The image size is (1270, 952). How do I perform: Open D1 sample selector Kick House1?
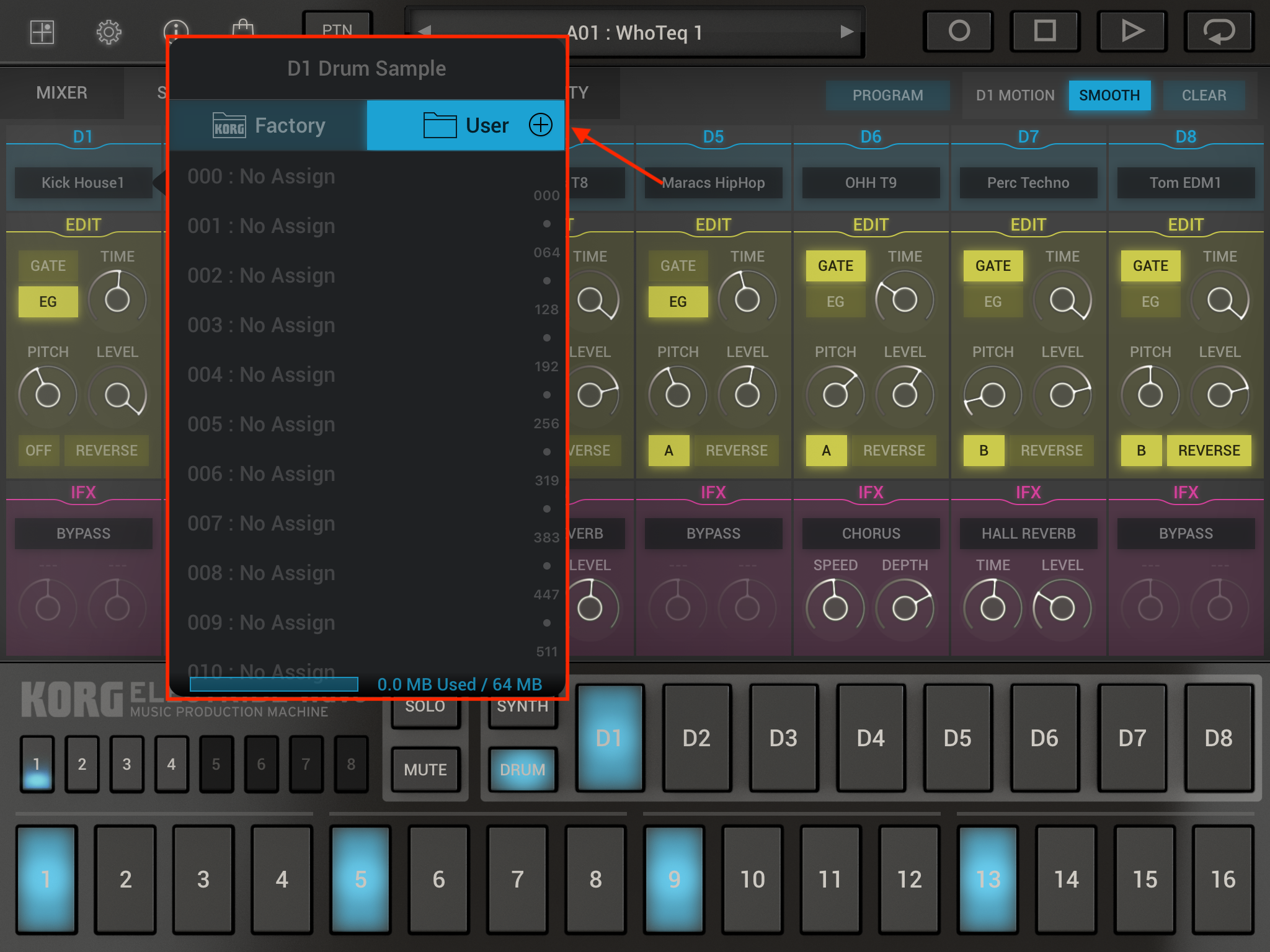tap(83, 183)
